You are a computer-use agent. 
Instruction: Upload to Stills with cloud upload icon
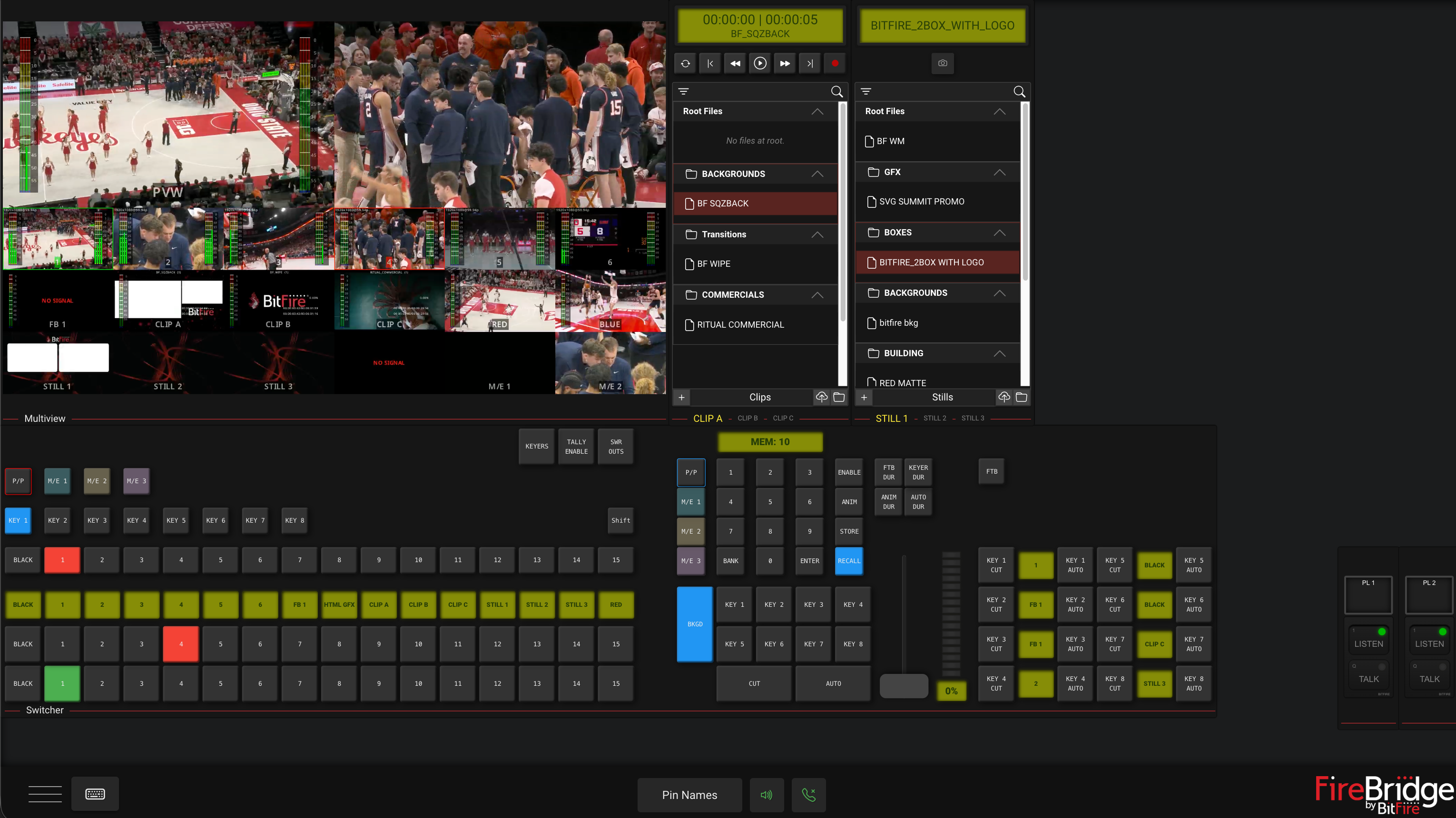click(1004, 397)
